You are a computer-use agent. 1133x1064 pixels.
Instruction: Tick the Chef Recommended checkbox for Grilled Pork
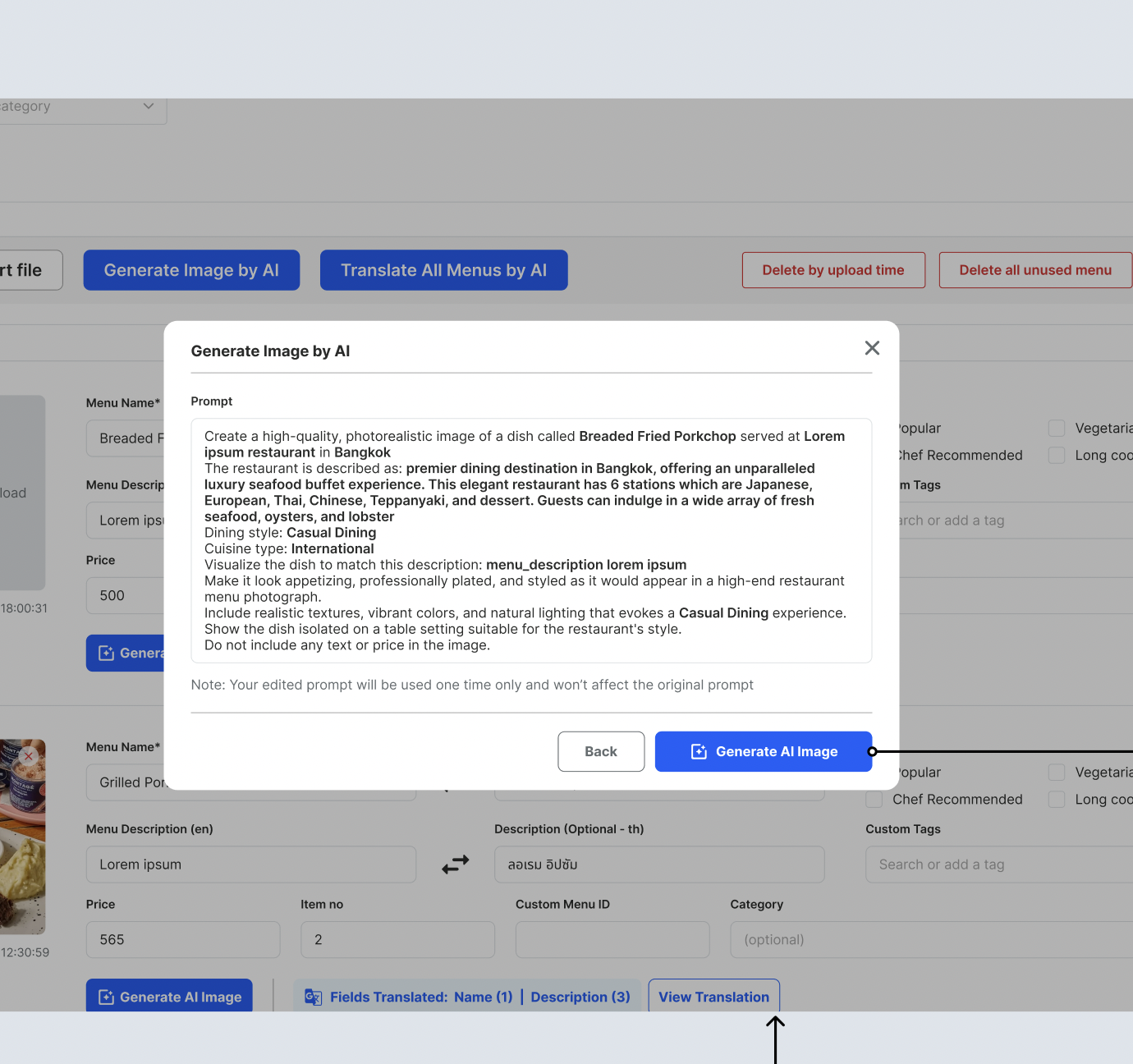point(874,800)
